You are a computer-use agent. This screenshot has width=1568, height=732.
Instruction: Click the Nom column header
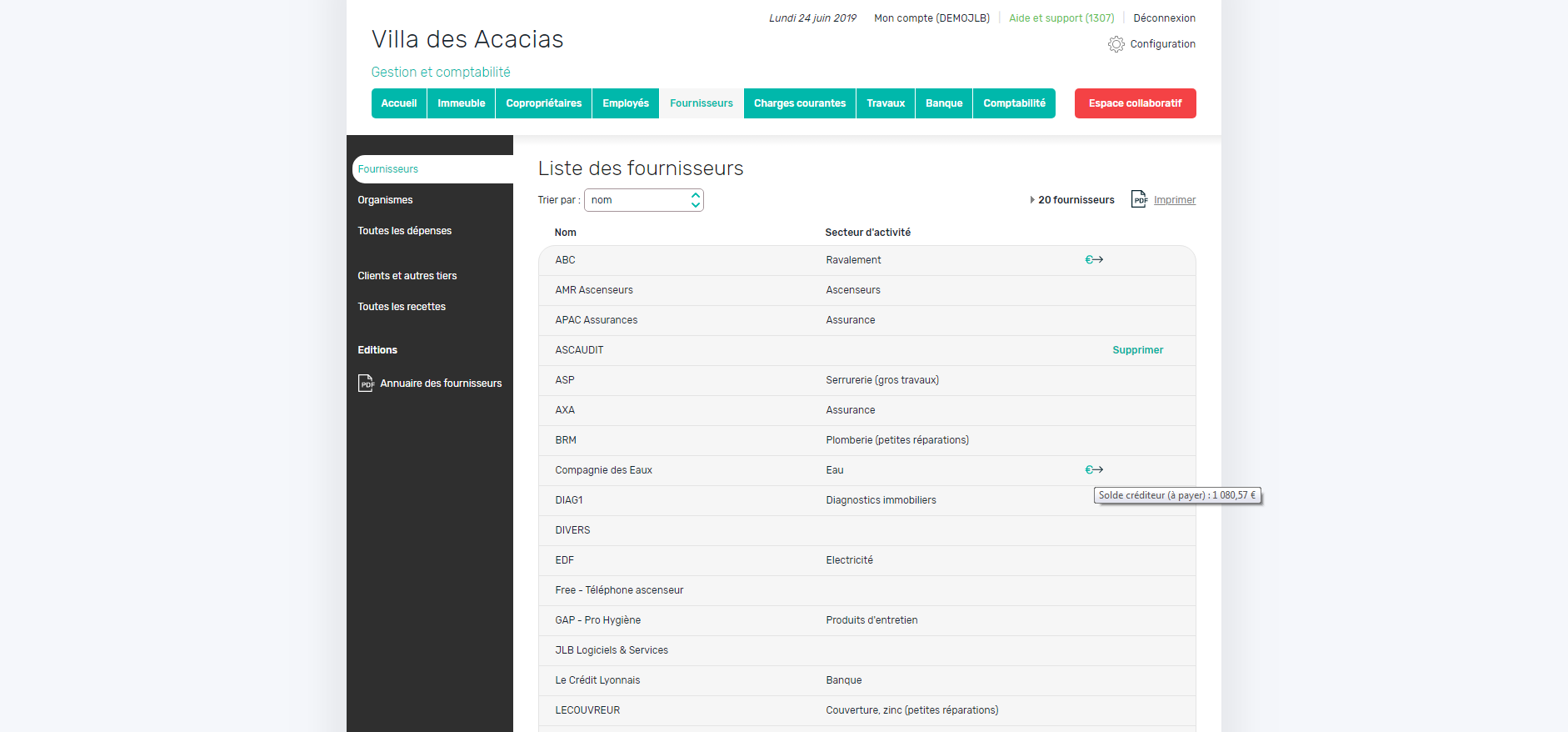[x=566, y=233]
